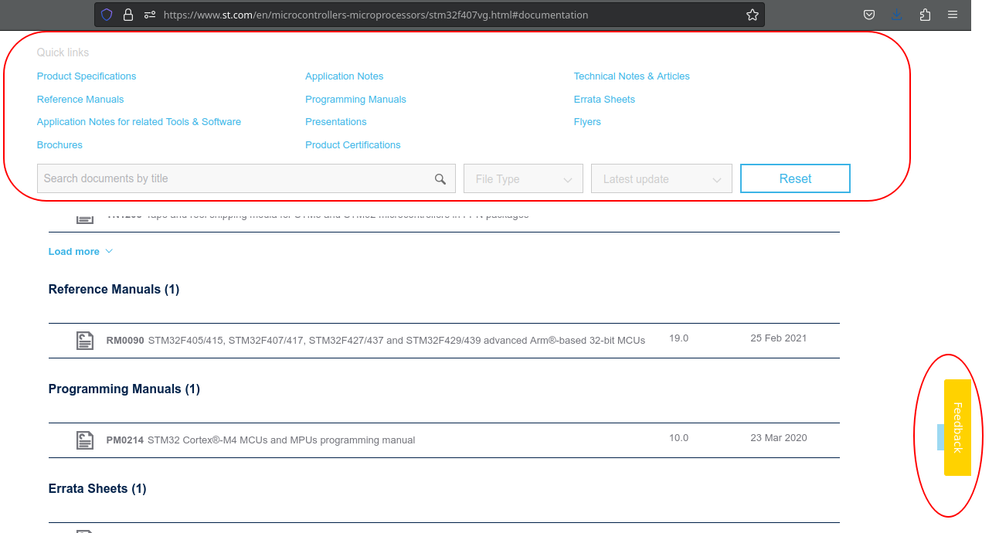
Task: Open the RM0090 reference manual title
Action: (x=376, y=341)
